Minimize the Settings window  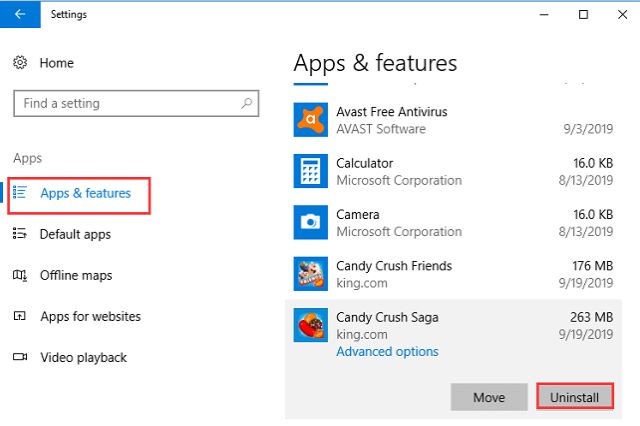(544, 15)
